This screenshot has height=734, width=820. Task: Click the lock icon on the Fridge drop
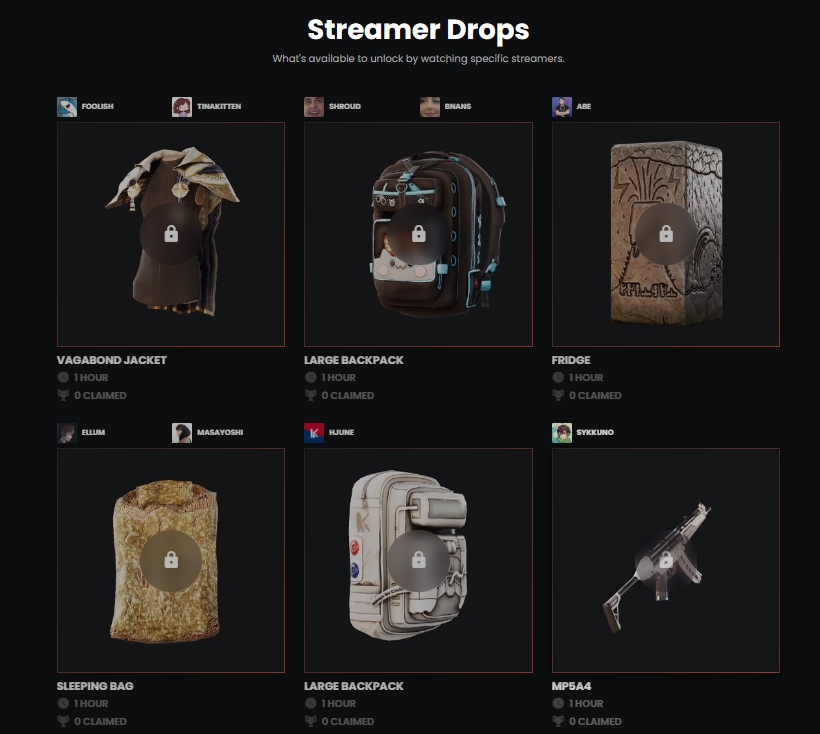[666, 234]
